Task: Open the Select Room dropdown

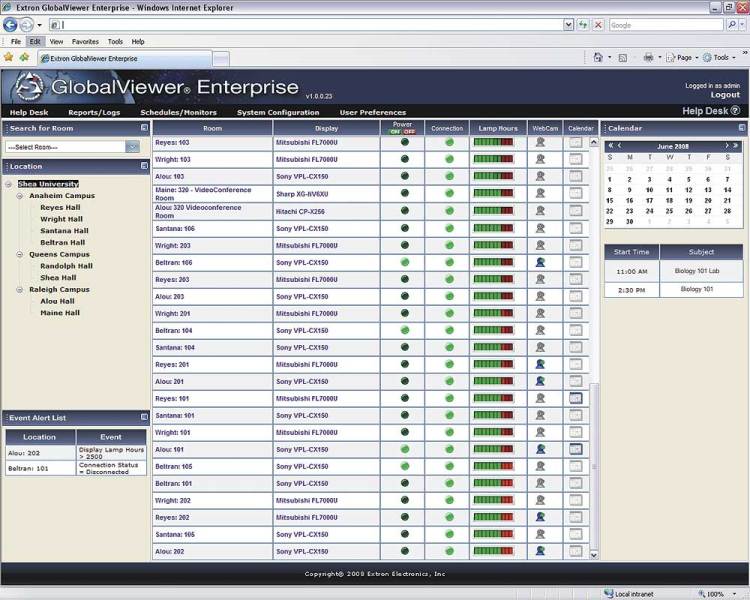Action: click(132, 147)
